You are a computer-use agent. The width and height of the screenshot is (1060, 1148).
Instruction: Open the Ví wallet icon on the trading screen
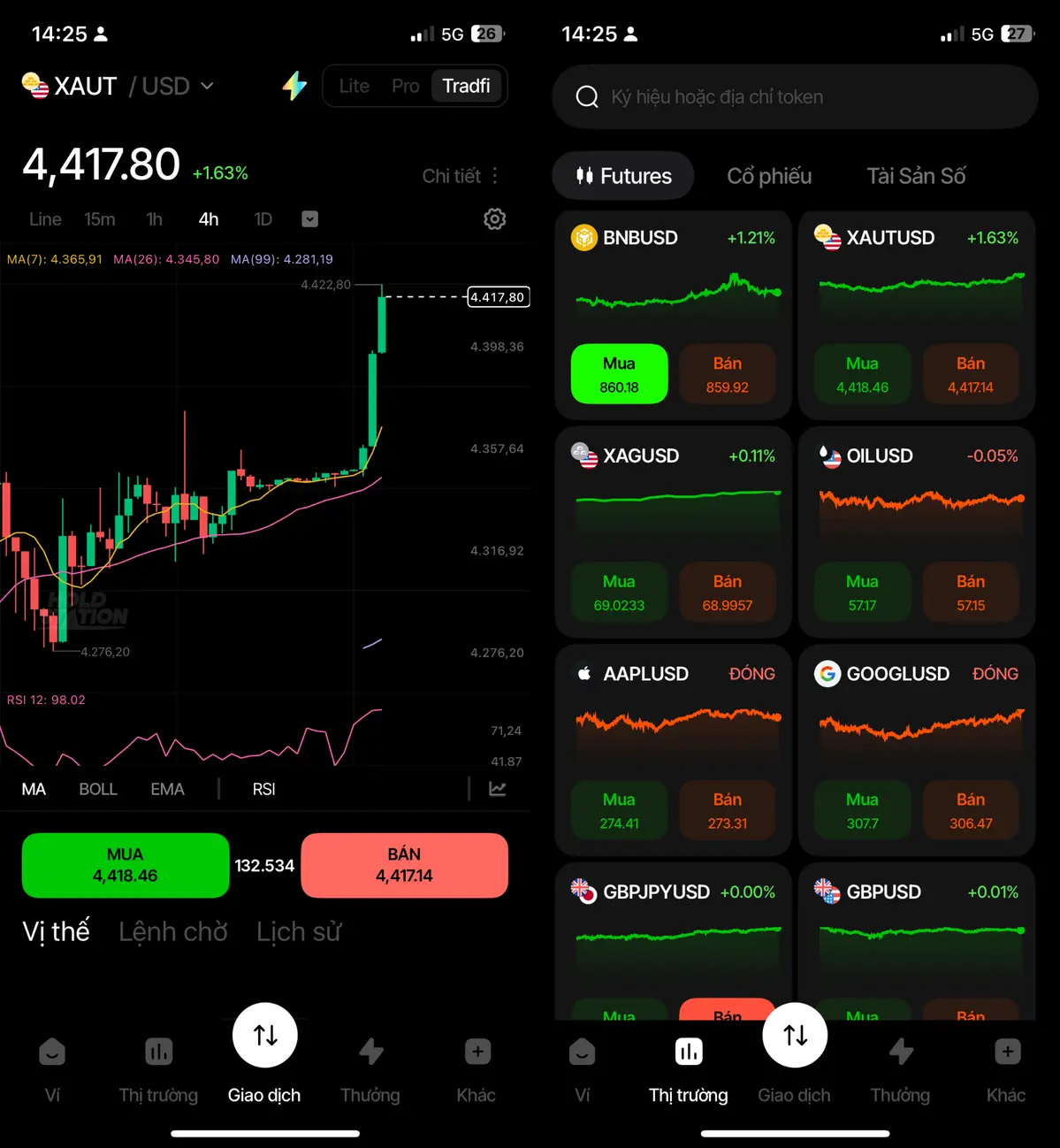[52, 1052]
